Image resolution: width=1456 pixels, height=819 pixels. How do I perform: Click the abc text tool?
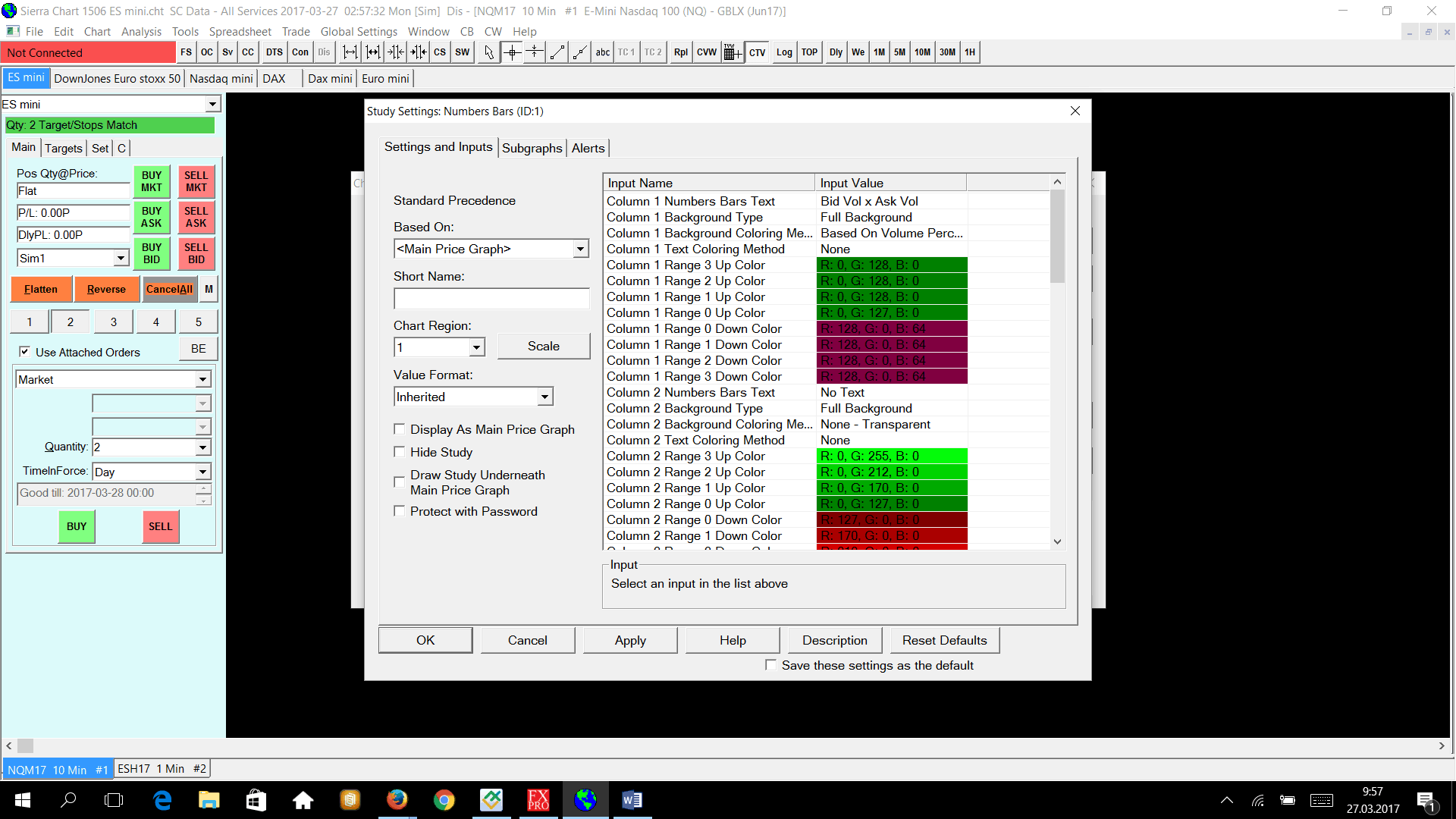coord(602,52)
